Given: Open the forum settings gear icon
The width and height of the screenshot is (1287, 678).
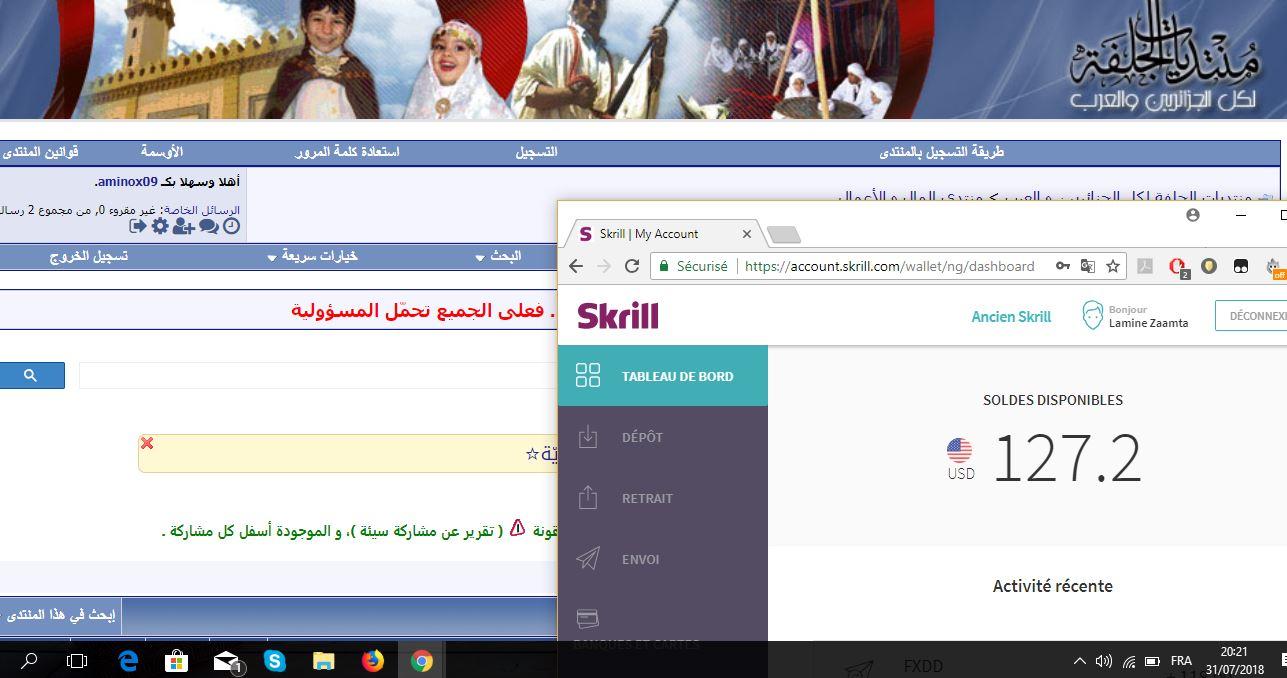Looking at the screenshot, I should click(160, 227).
